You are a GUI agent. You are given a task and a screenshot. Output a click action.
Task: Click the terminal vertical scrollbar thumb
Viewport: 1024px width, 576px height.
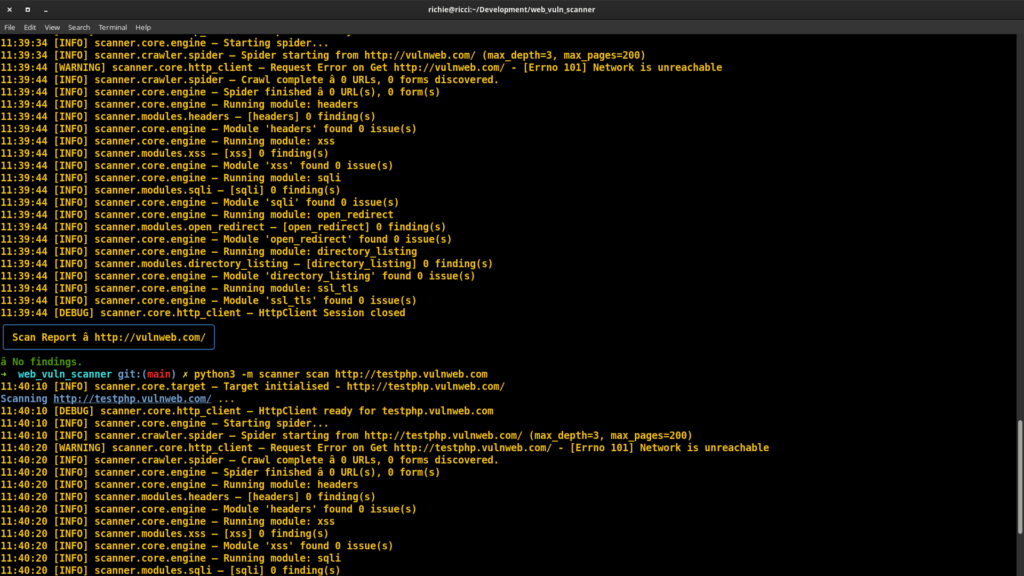(x=1020, y=477)
